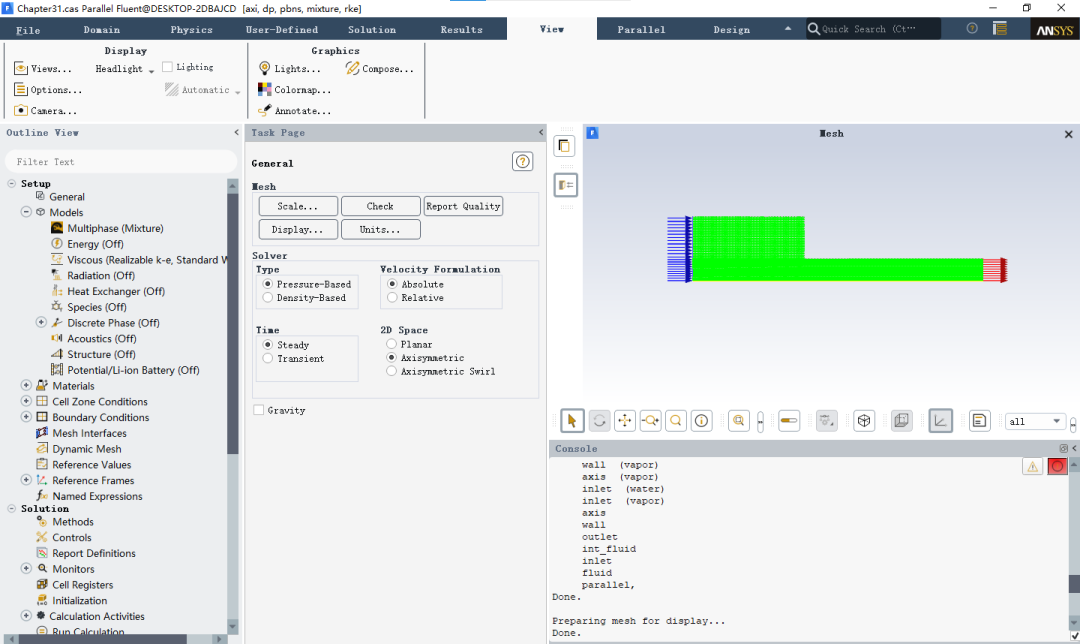Select the pointer tool in graphics toolbar
Image resolution: width=1080 pixels, height=644 pixels.
tap(572, 421)
